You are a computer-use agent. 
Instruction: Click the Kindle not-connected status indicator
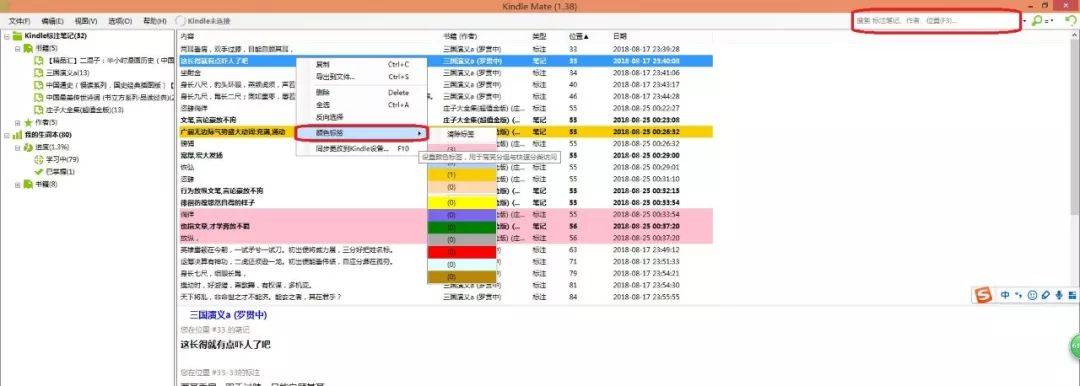203,21
